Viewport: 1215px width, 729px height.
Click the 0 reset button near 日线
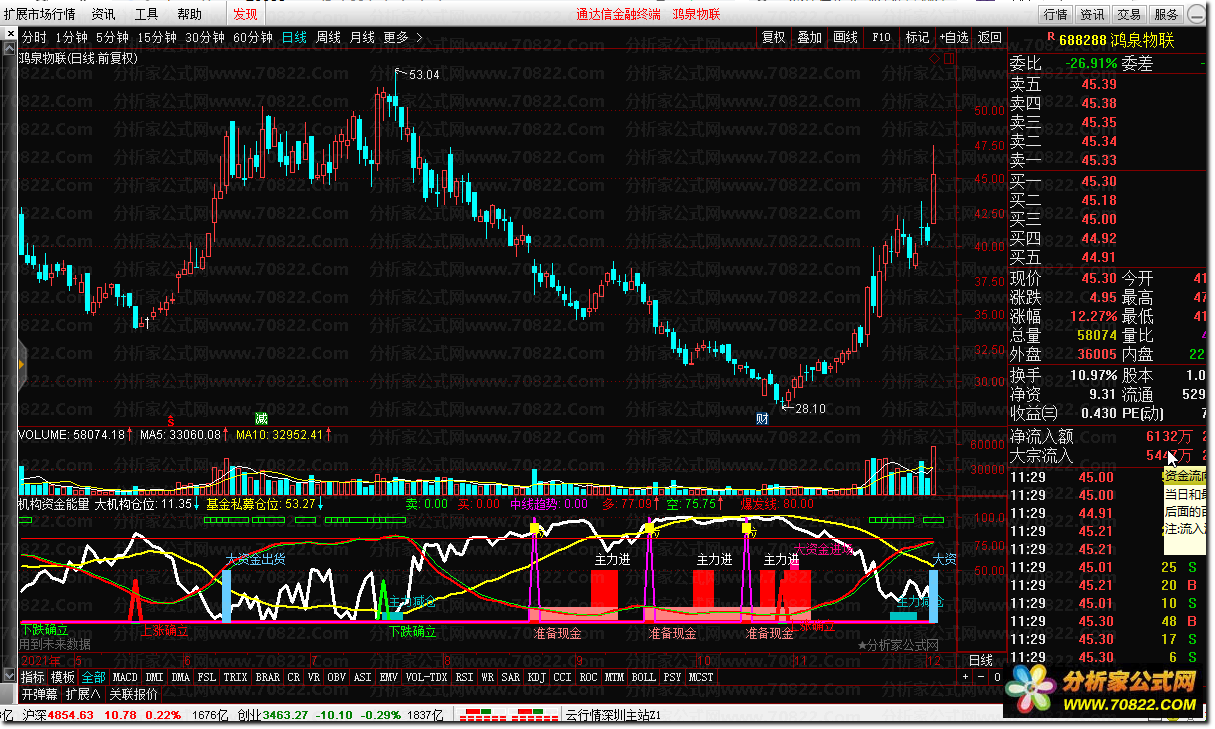[996, 677]
